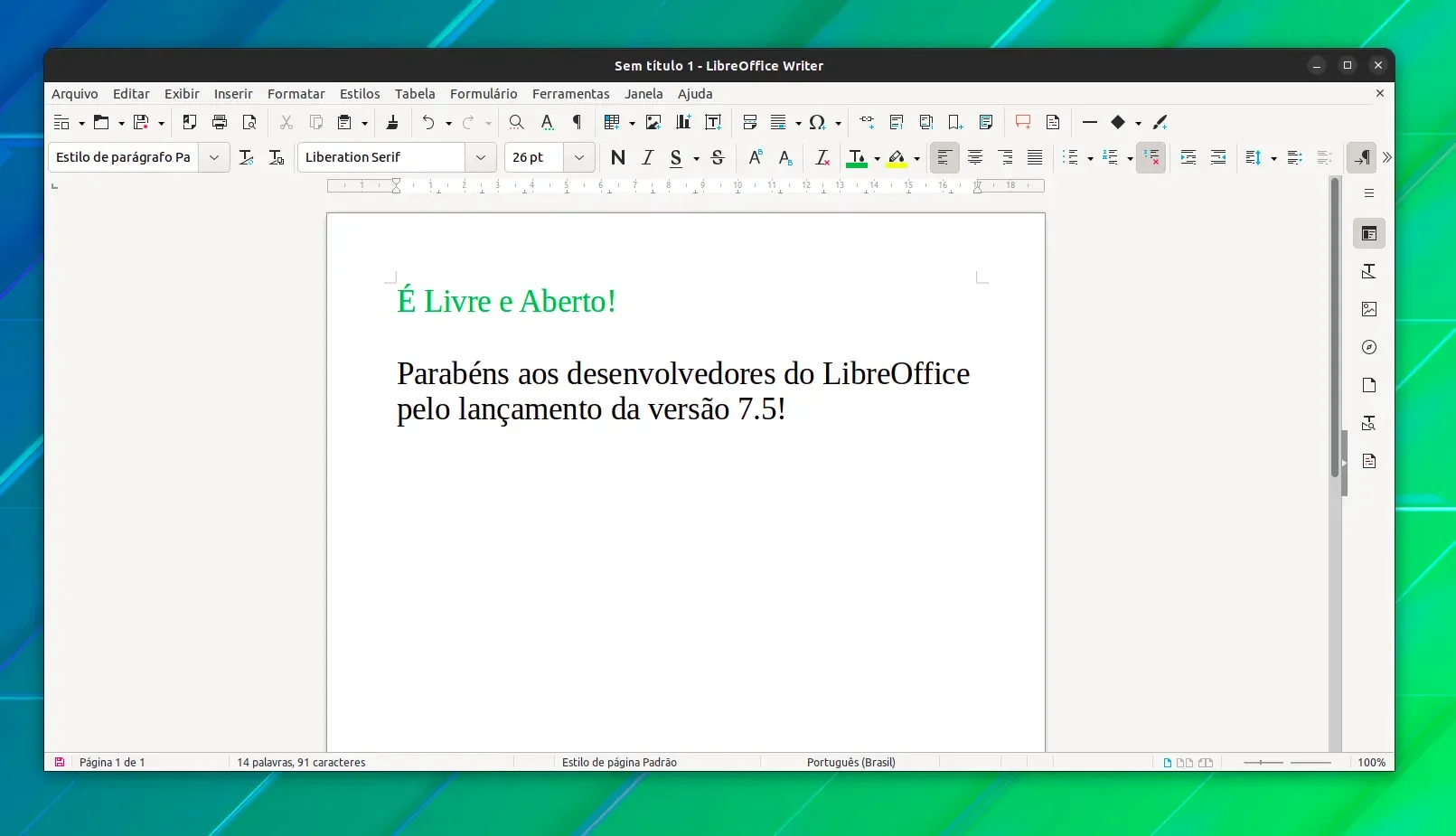
Task: Click the Insert Chart icon
Action: [x=683, y=122]
